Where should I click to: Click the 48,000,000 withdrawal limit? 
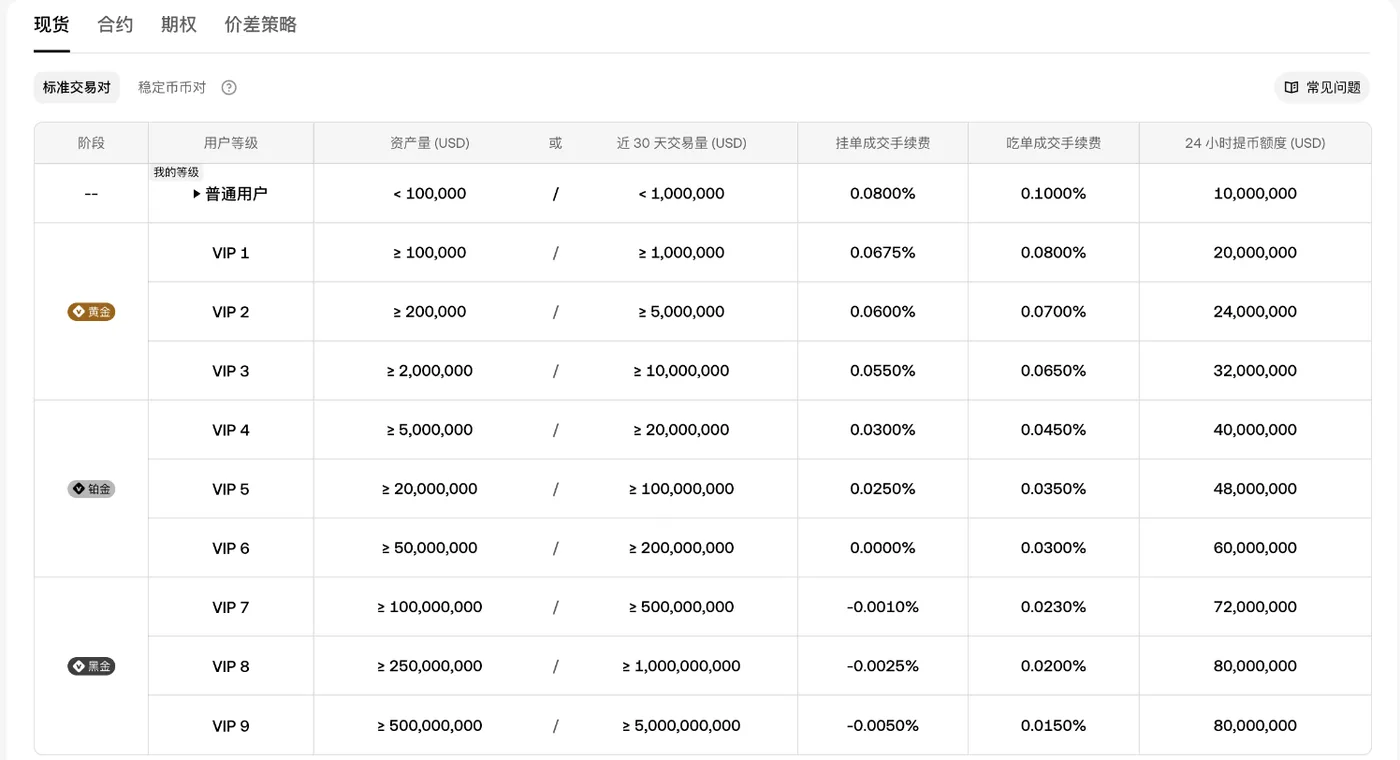click(1255, 489)
